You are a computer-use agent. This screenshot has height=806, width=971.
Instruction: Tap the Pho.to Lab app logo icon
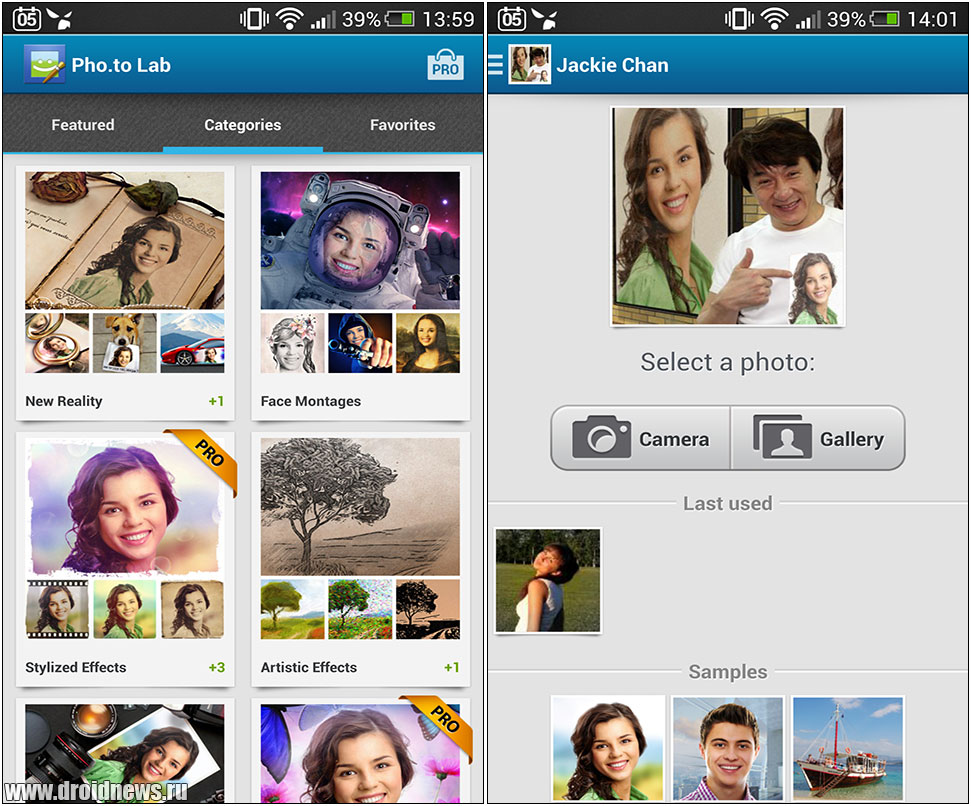[x=44, y=64]
